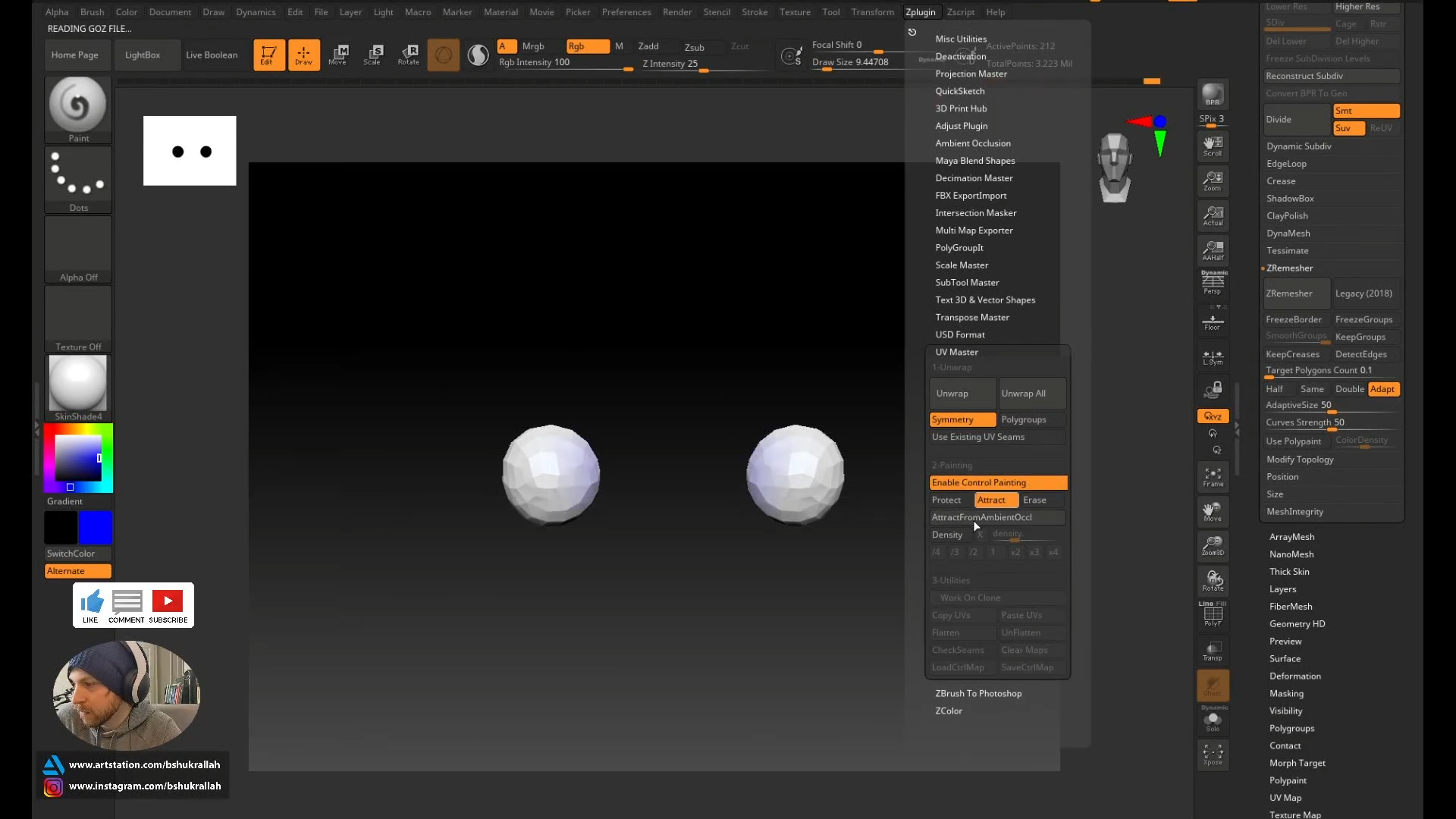Click the Edit mode icon
Viewport: 1456px width, 819px height.
268,55
